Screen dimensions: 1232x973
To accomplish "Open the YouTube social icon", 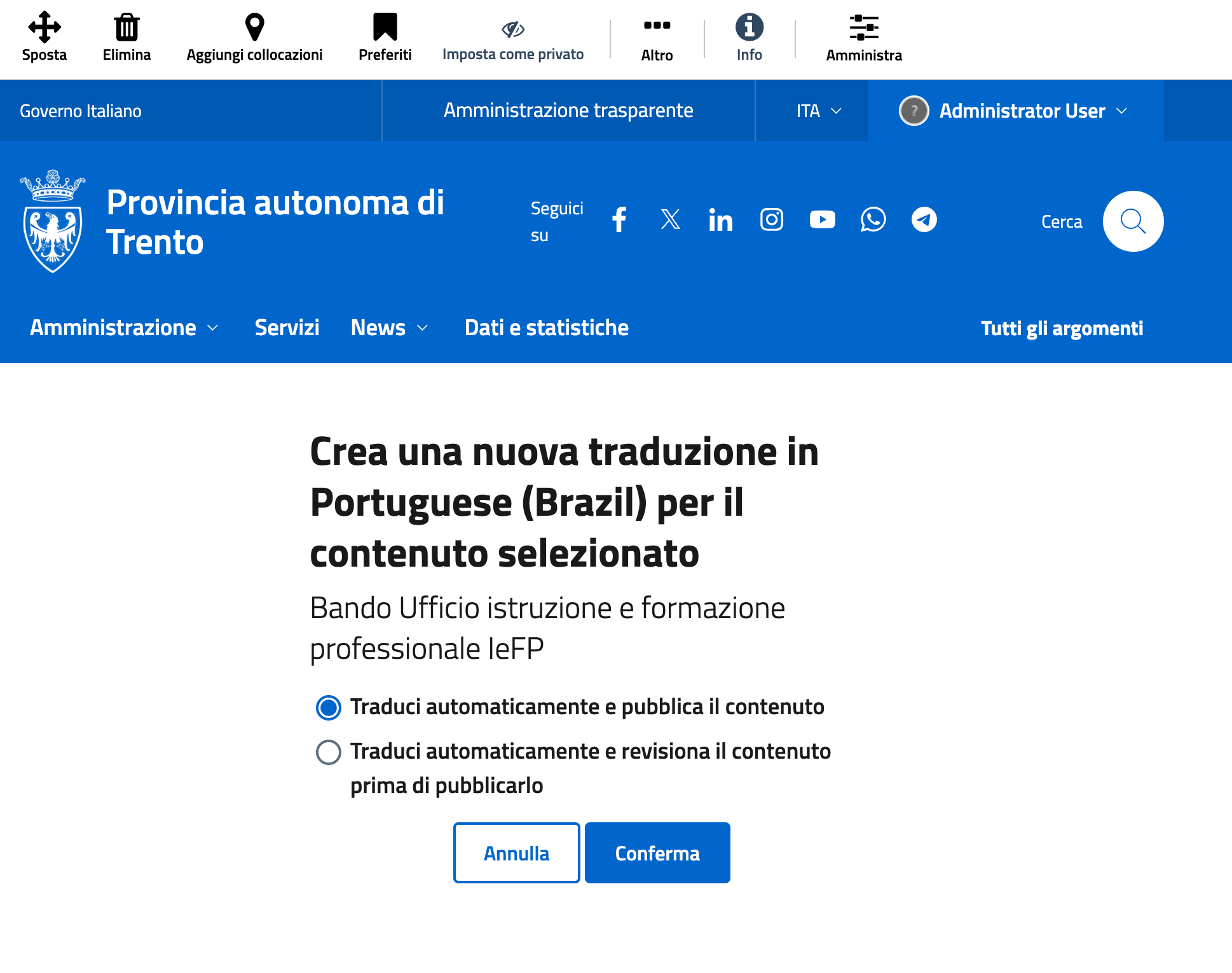I will tap(822, 220).
